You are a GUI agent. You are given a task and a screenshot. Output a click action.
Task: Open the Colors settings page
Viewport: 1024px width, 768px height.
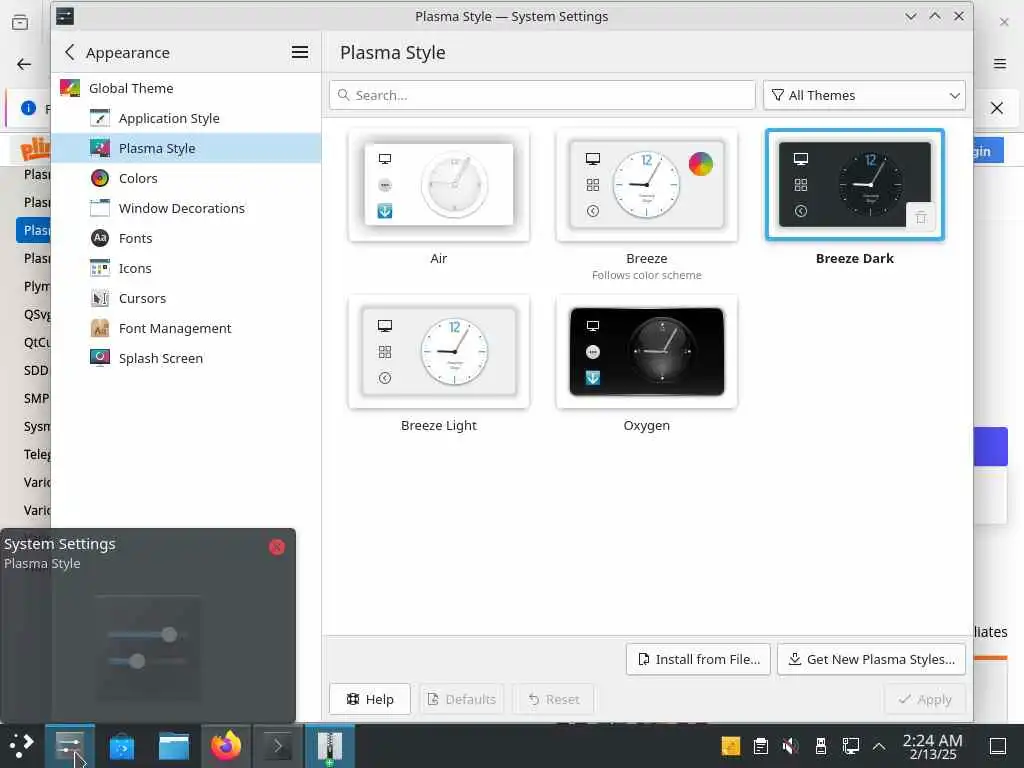(x=185, y=178)
